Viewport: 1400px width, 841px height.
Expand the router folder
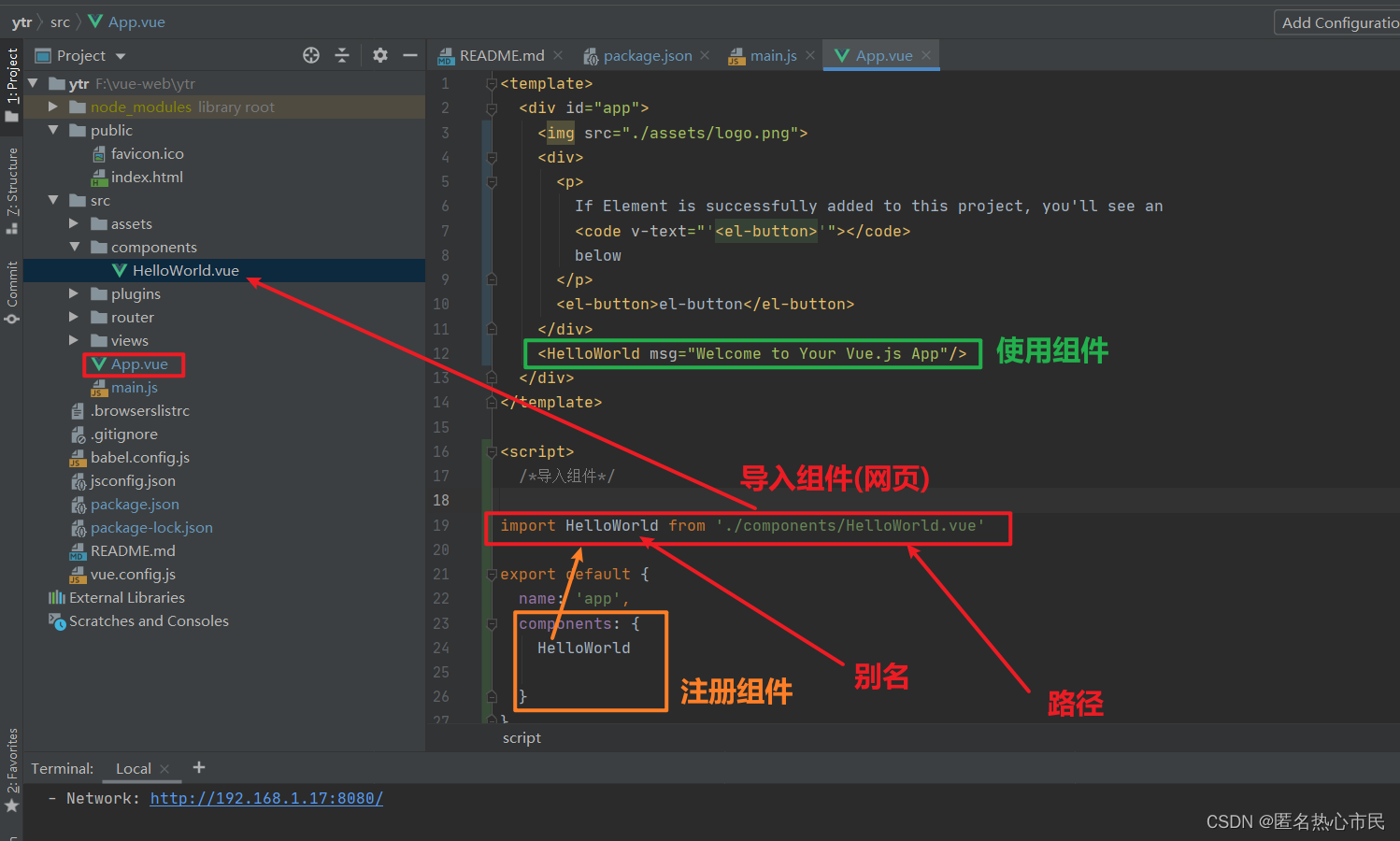pyautogui.click(x=74, y=318)
